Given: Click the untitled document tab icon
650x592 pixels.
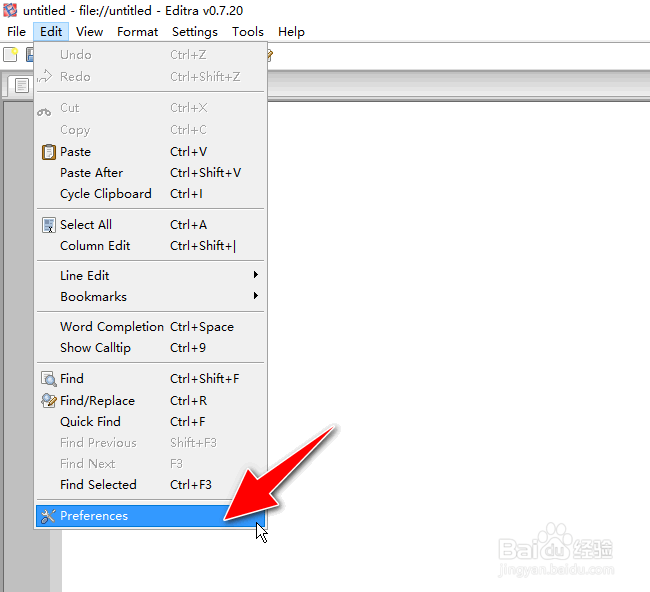Looking at the screenshot, I should coord(22,85).
